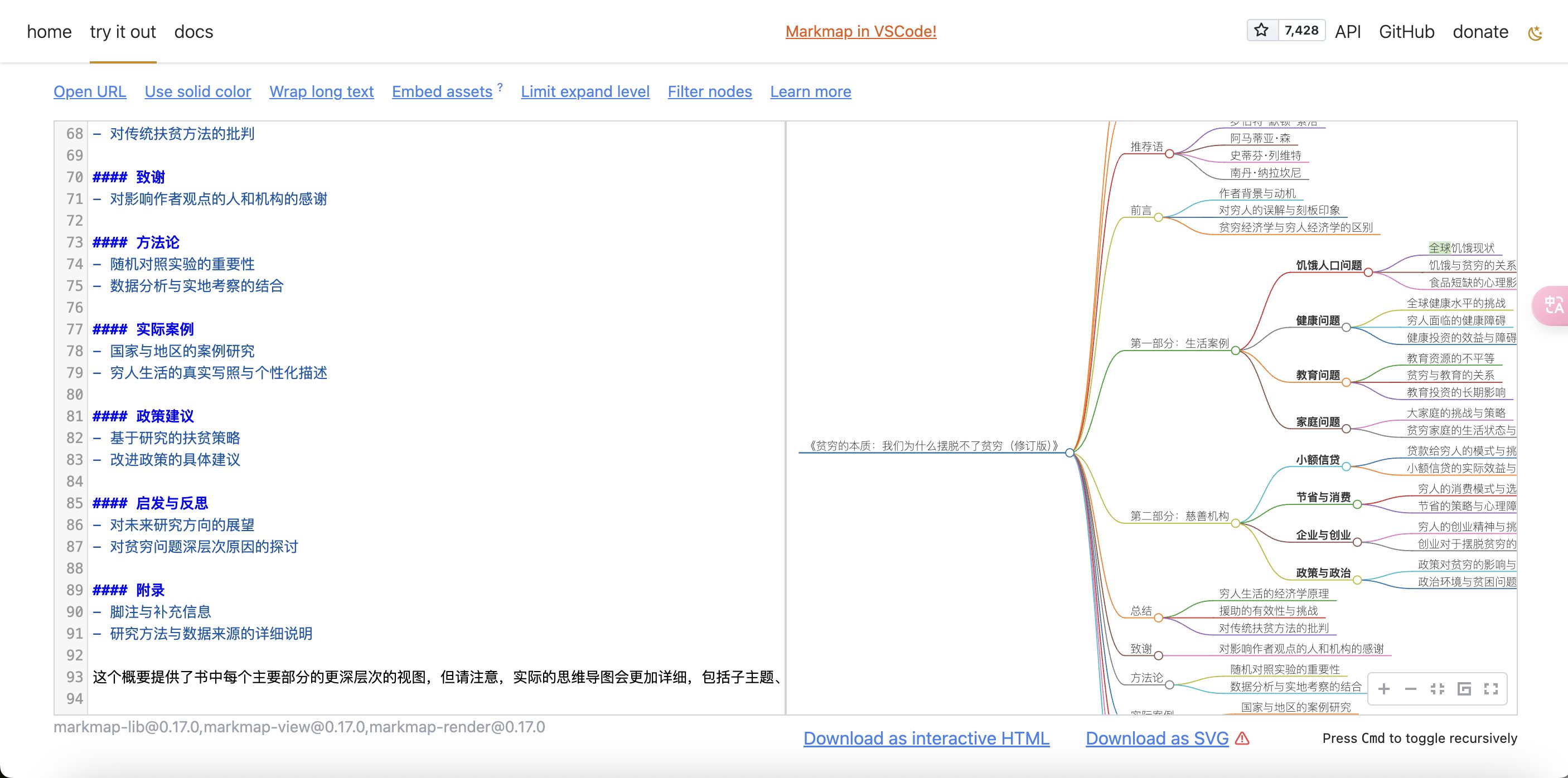The height and width of the screenshot is (778, 1568).
Task: Collapse the 饥饿人口问题 node circle
Action: pyautogui.click(x=1368, y=273)
